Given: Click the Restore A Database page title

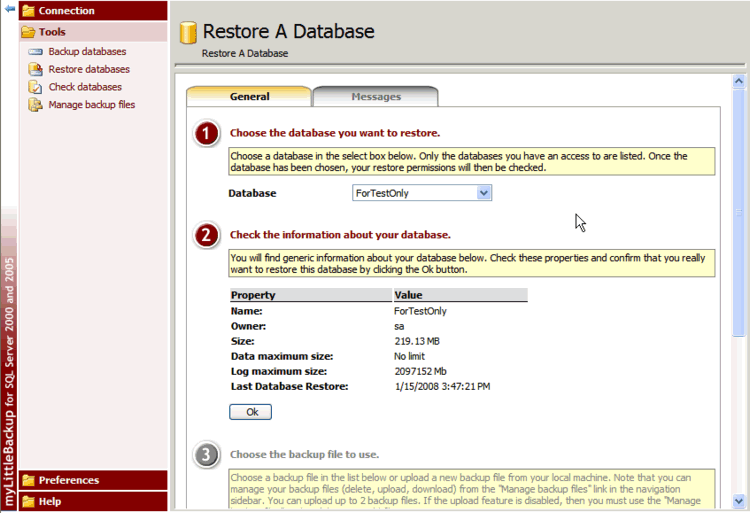Looking at the screenshot, I should [288, 32].
